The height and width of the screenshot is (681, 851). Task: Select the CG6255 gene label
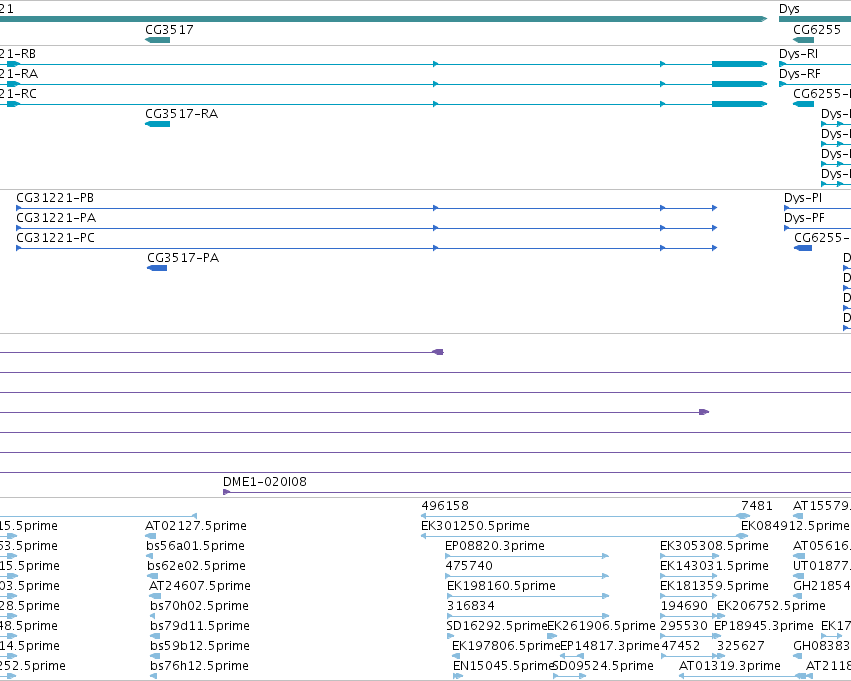(x=817, y=30)
